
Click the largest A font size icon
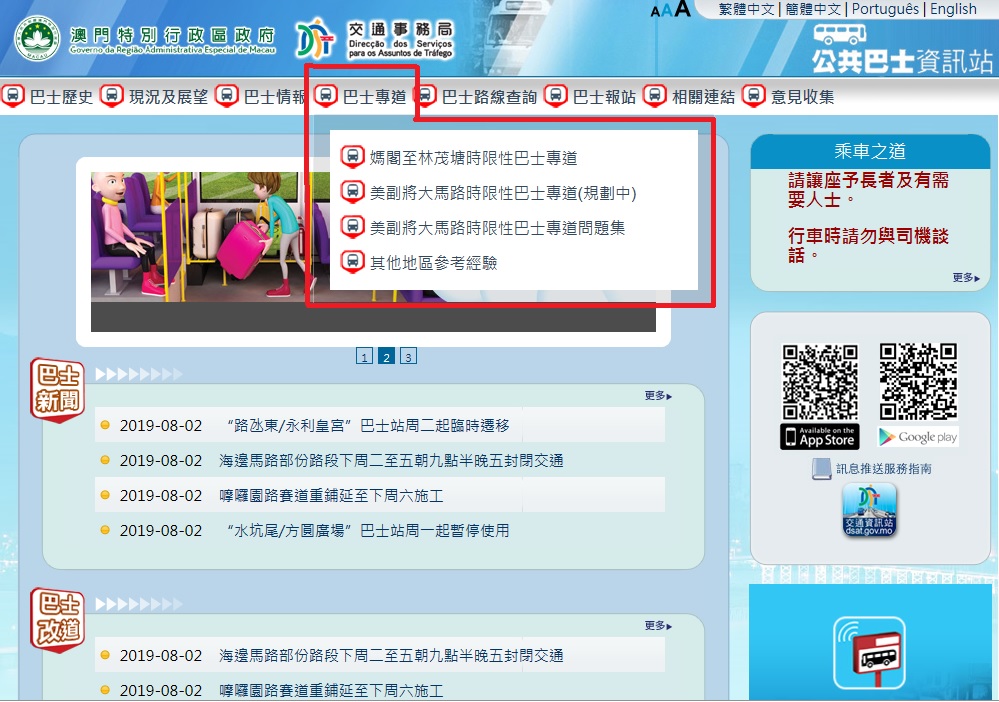coord(683,9)
